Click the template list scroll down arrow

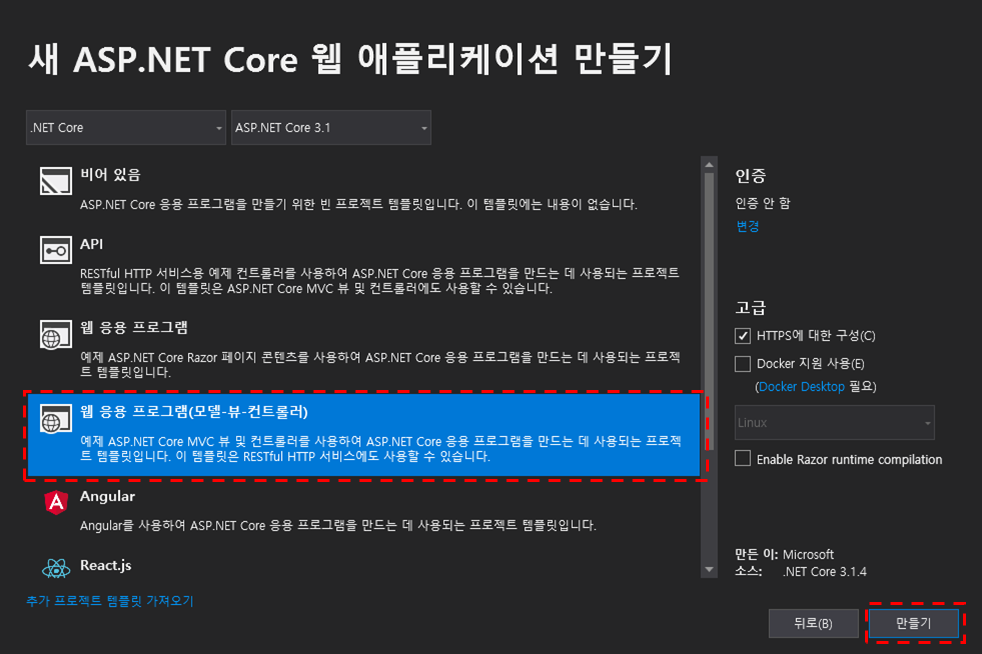click(709, 569)
